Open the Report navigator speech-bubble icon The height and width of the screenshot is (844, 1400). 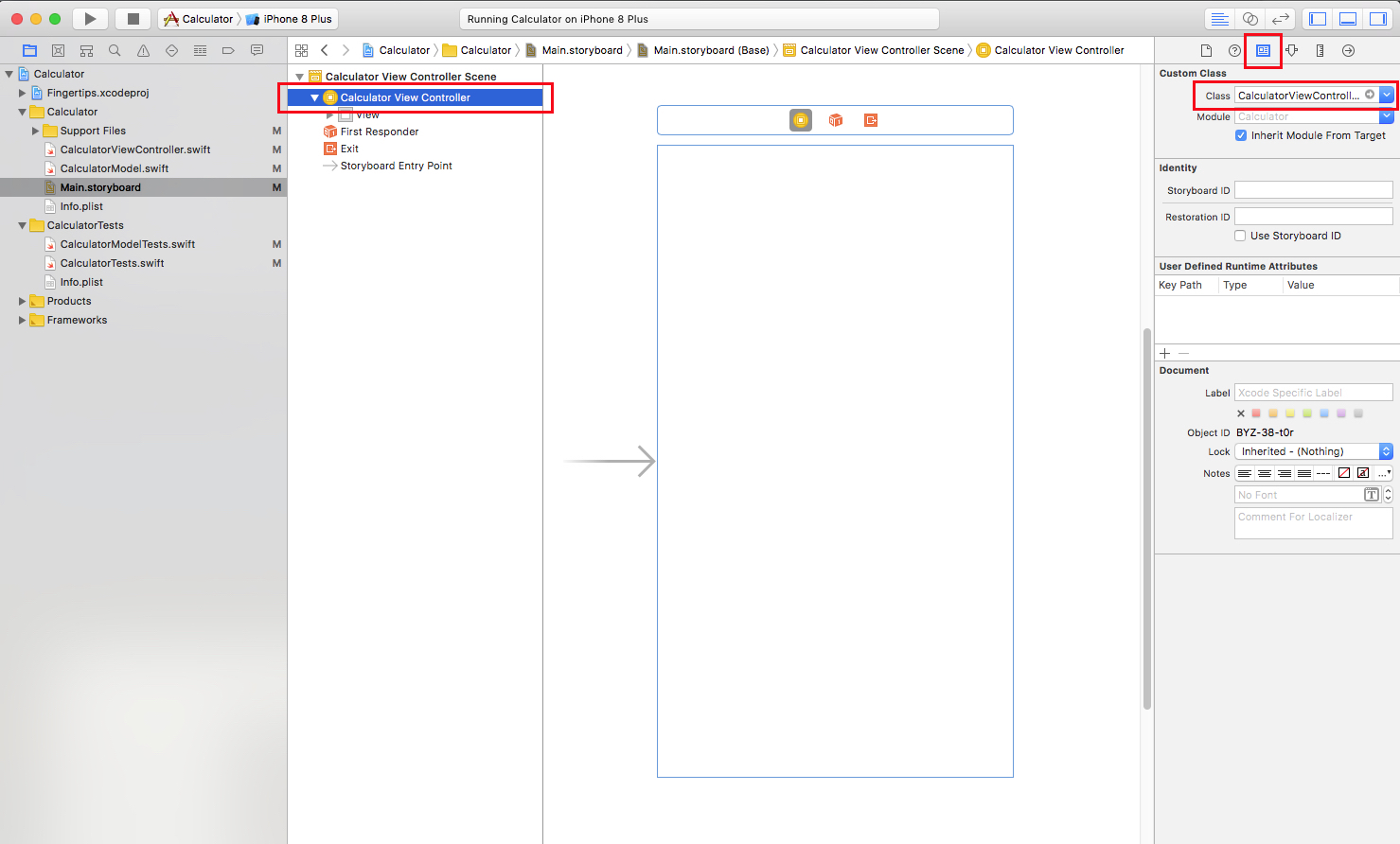pos(257,50)
